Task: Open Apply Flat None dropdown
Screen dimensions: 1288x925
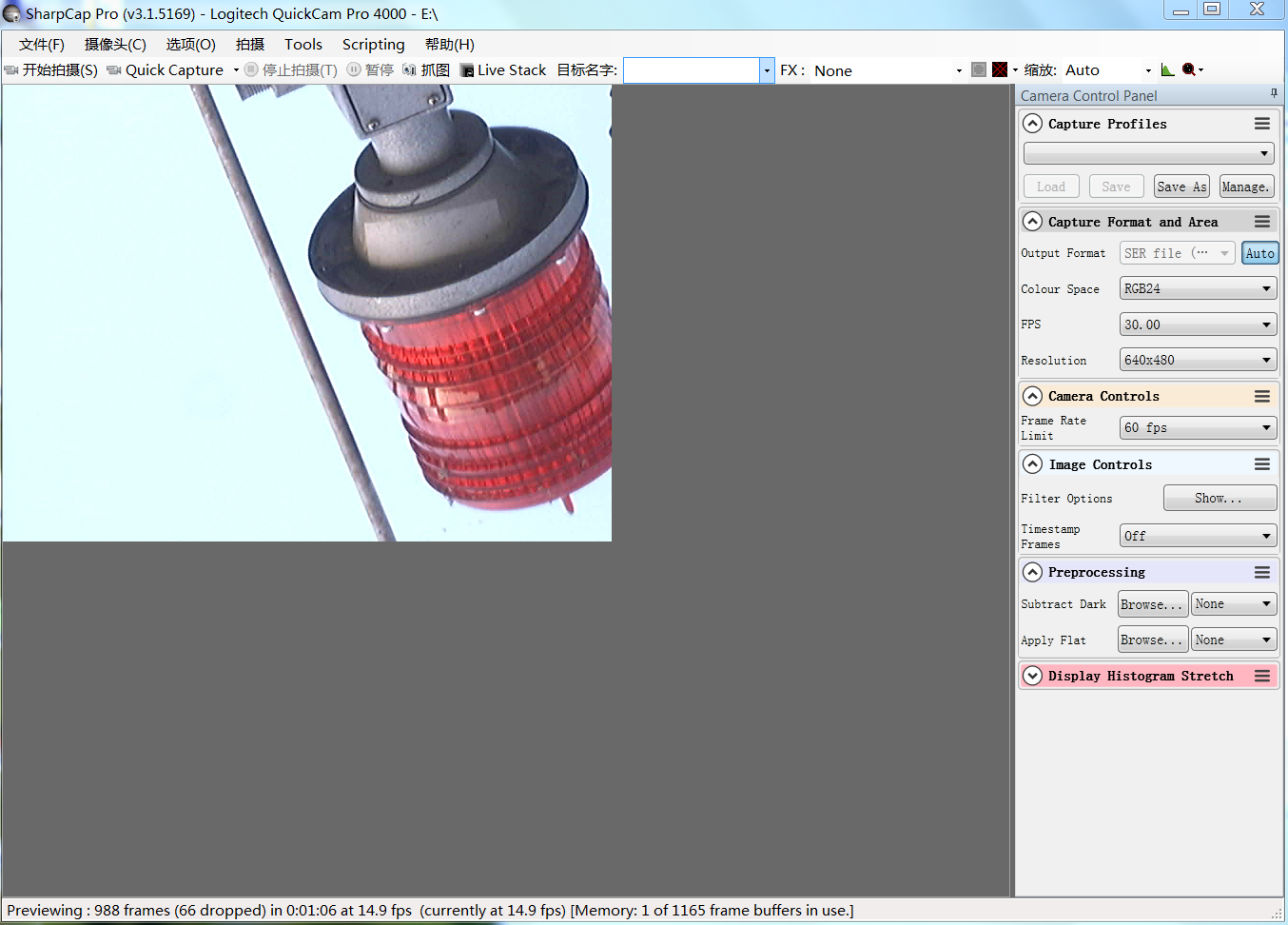Action: point(1234,640)
